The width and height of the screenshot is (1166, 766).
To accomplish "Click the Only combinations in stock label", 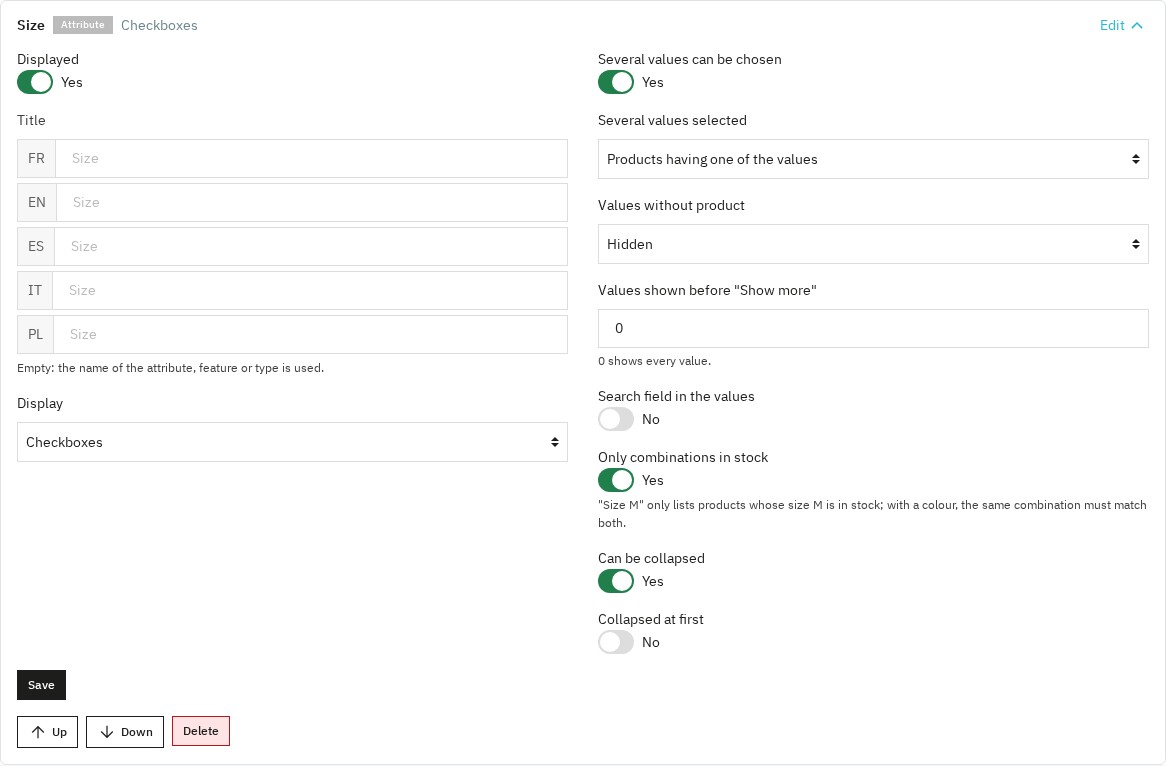I will [683, 457].
